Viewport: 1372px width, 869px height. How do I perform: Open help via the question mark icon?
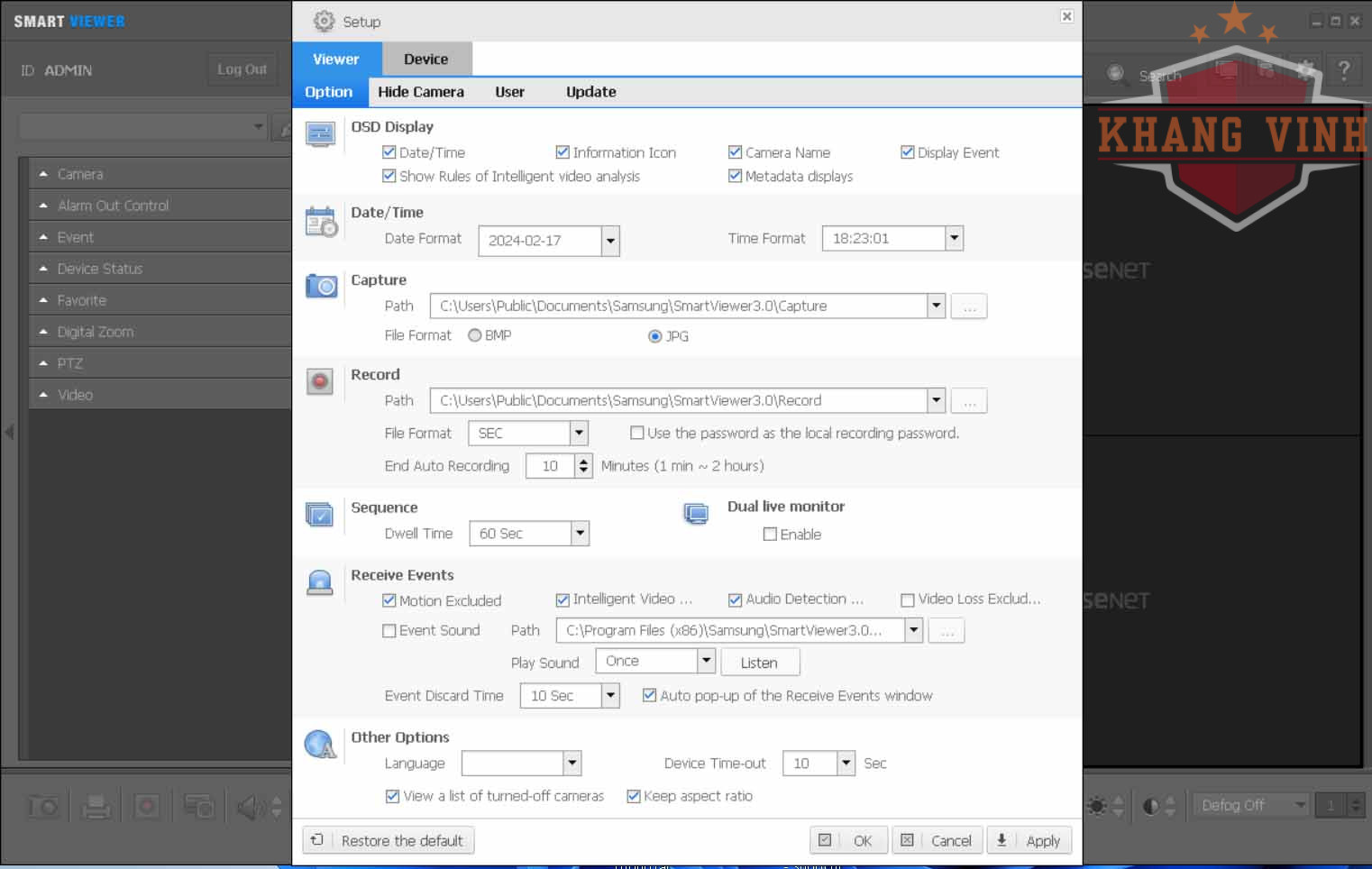coord(1343,70)
